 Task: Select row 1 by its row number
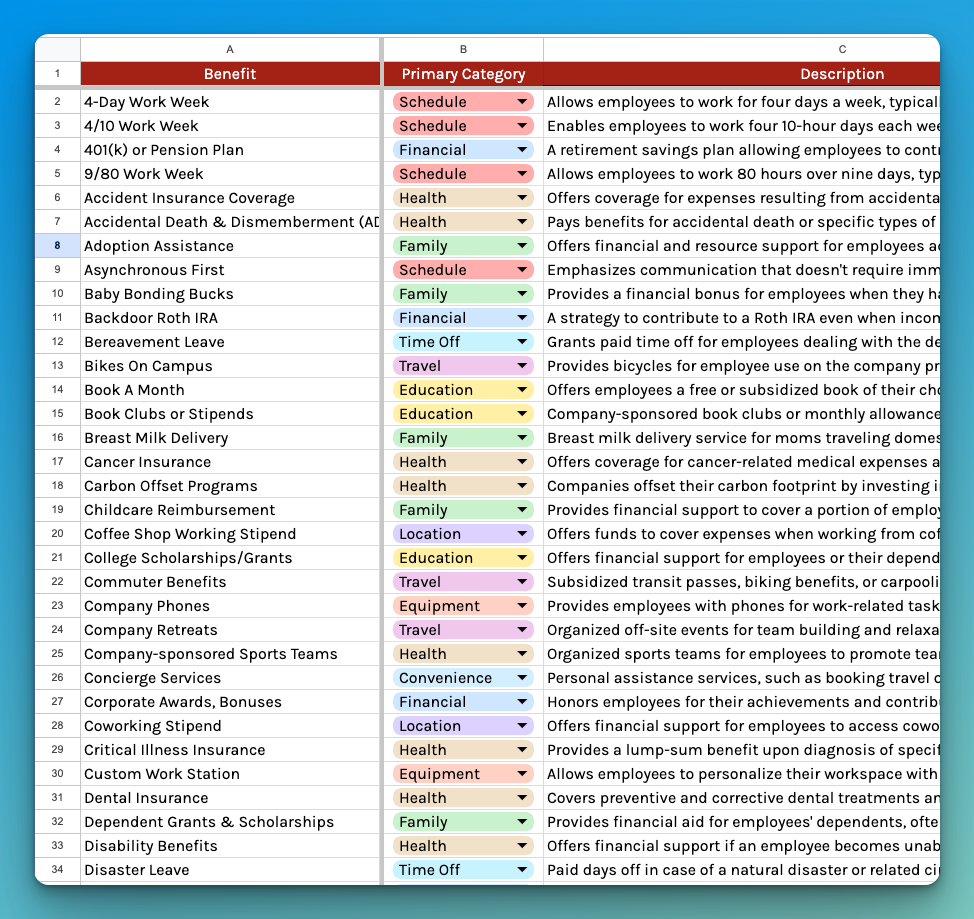pos(57,73)
